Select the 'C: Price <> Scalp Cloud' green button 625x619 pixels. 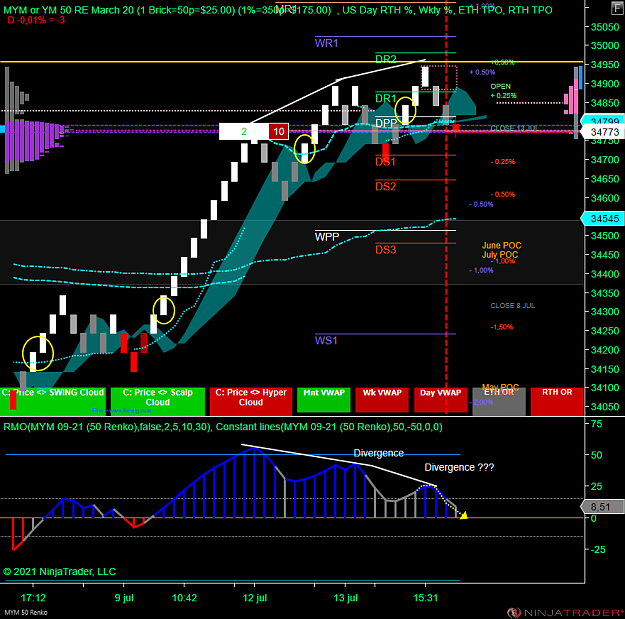(157, 401)
